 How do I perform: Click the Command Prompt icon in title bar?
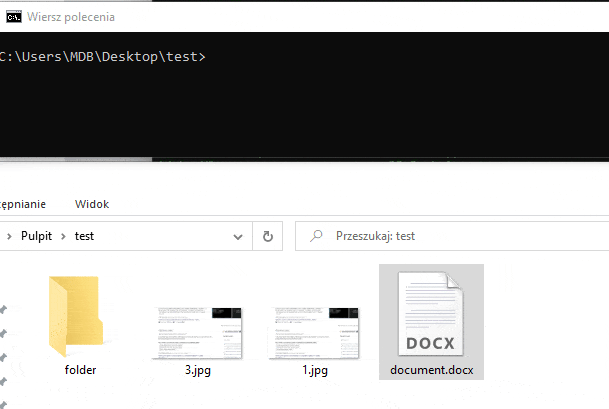[14, 16]
